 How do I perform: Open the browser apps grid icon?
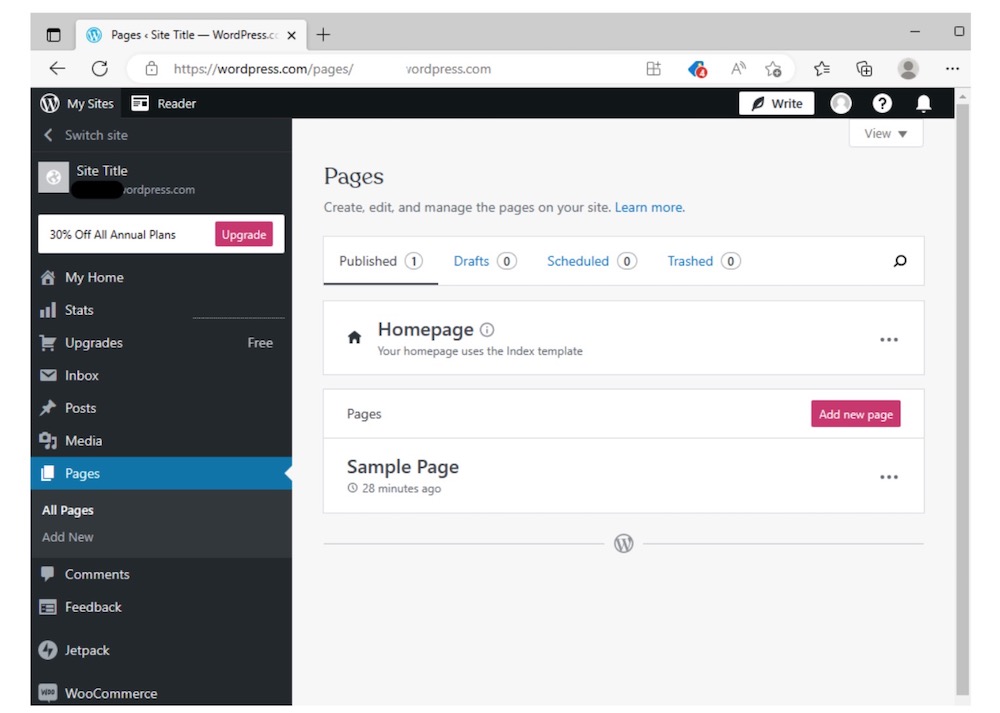point(654,69)
